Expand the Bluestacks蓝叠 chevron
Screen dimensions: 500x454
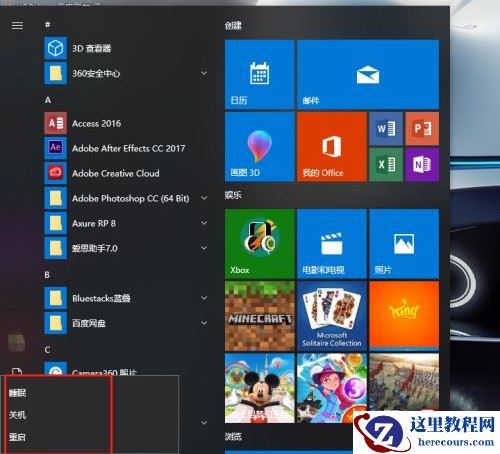pos(204,298)
